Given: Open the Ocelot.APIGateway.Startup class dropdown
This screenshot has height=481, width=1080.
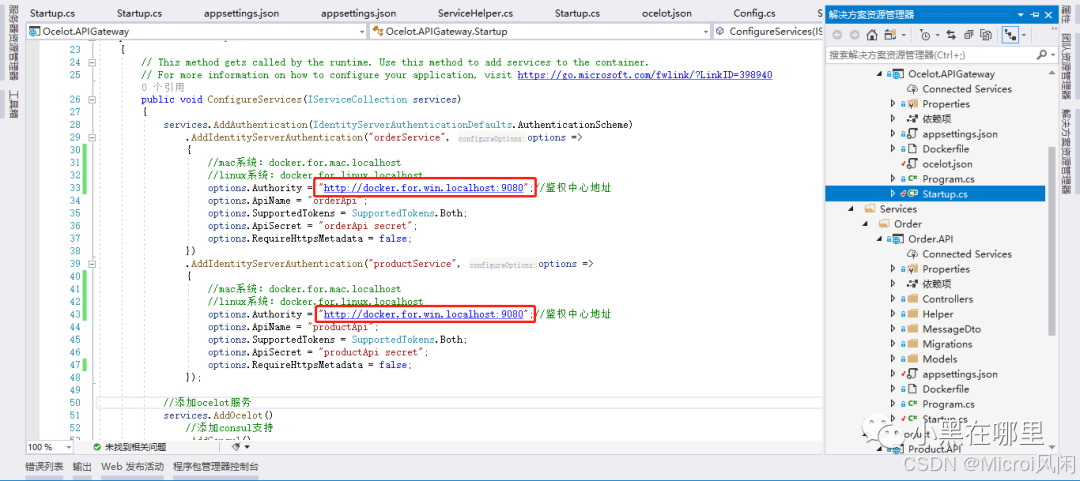Looking at the screenshot, I should coord(706,32).
